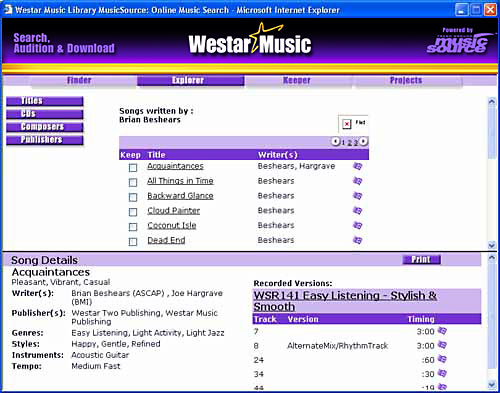The height and width of the screenshot is (393, 500).
Task: Play audio icon for track 7
Action: [442, 331]
